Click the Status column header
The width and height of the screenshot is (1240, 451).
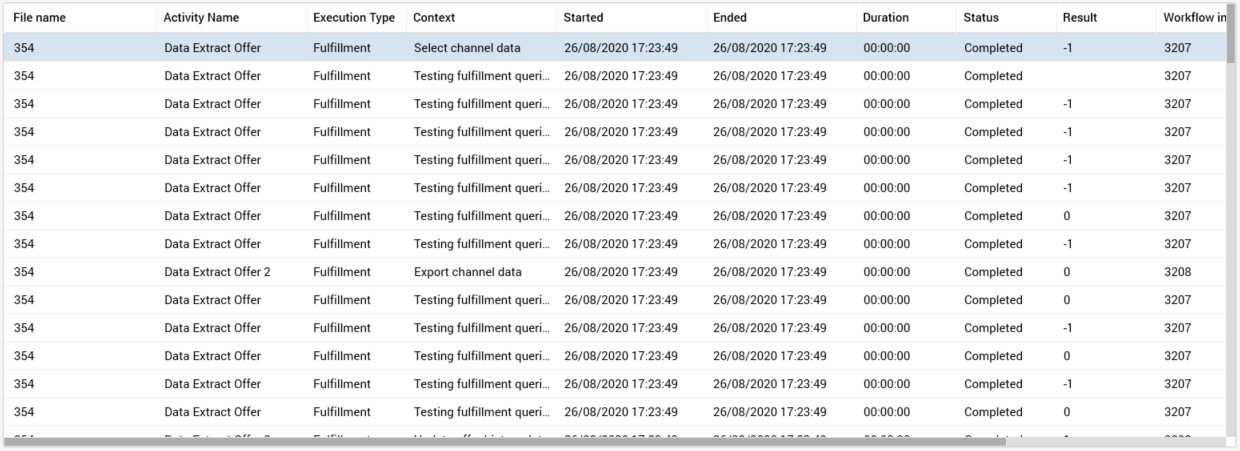coord(981,18)
